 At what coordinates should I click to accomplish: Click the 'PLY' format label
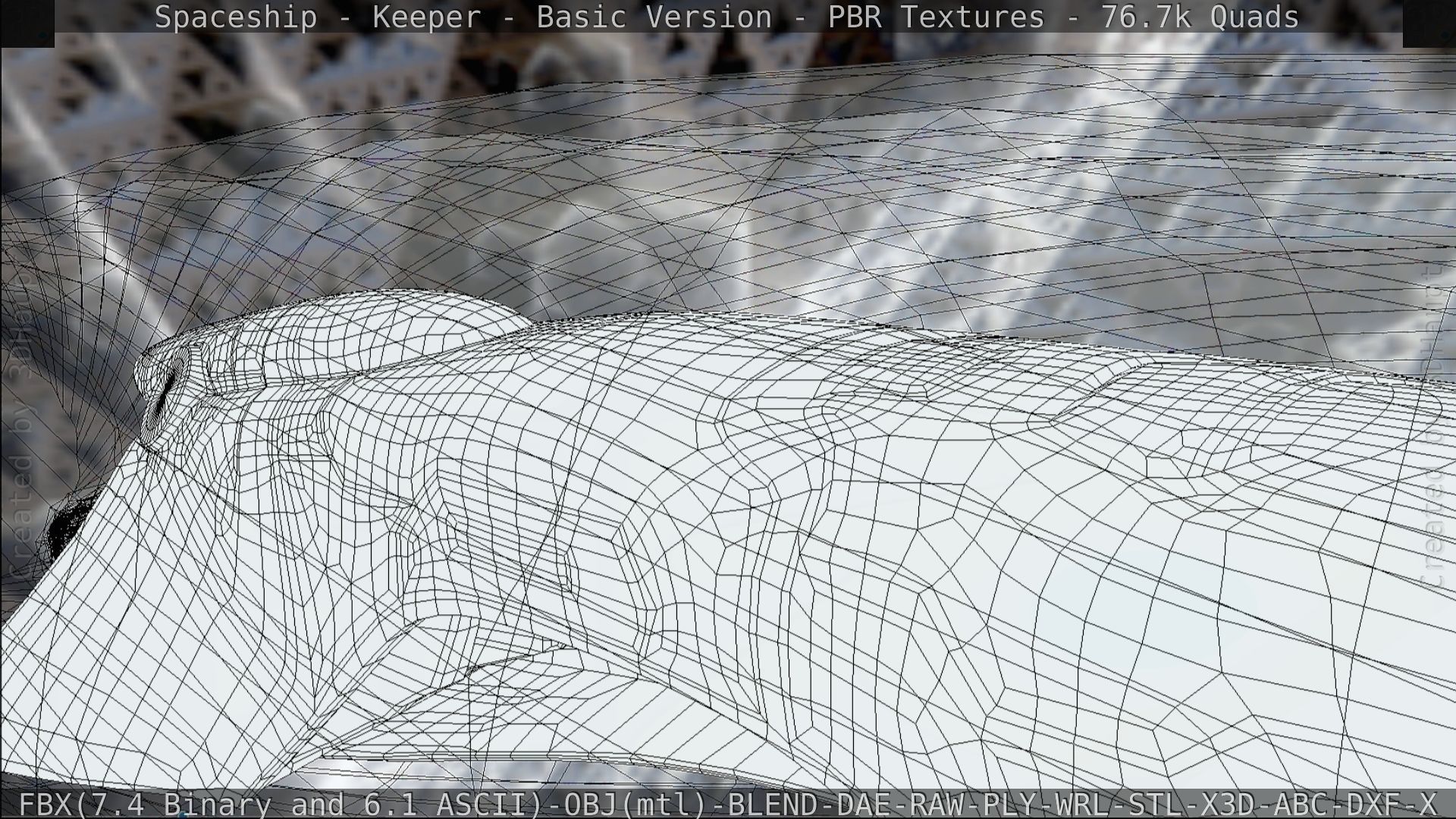point(1010,804)
